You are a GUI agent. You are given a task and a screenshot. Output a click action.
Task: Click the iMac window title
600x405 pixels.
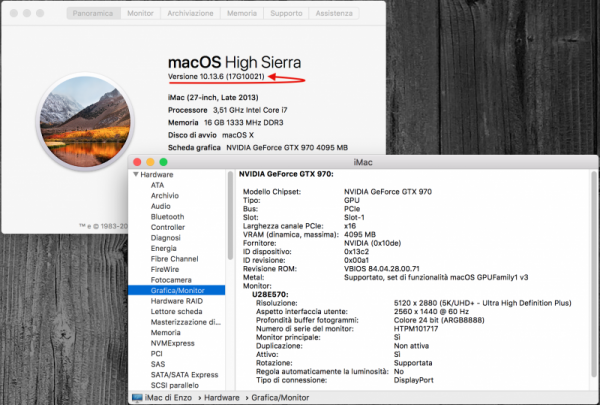363,162
